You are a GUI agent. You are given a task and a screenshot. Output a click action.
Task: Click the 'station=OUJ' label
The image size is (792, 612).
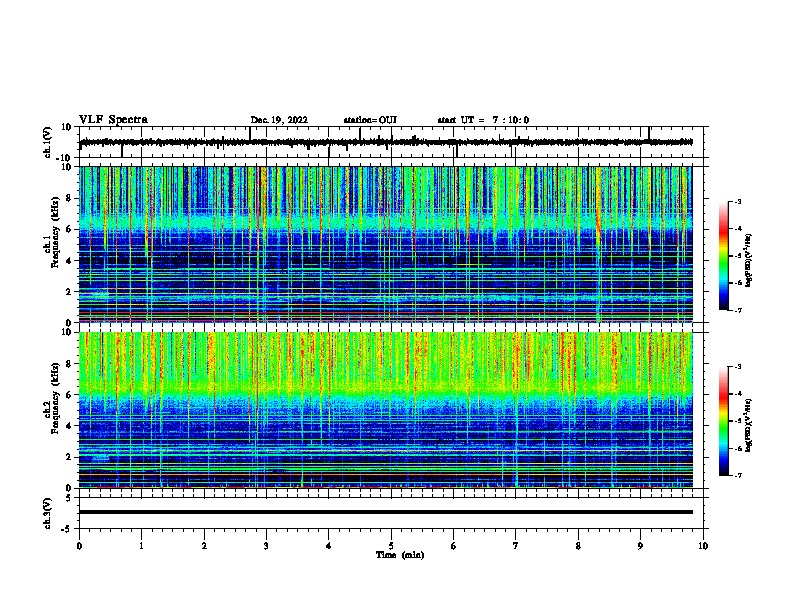pyautogui.click(x=370, y=120)
